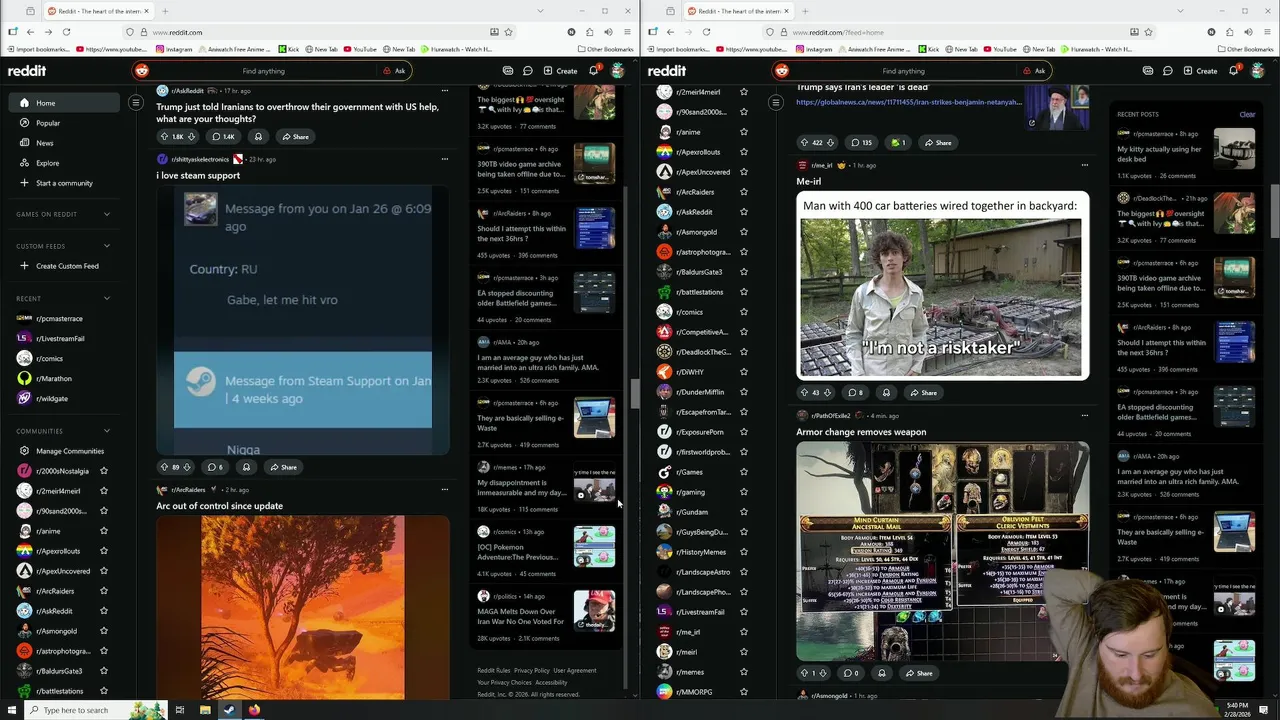Downvote the 'i love steam support' post
1280x720 pixels.
(x=187, y=467)
